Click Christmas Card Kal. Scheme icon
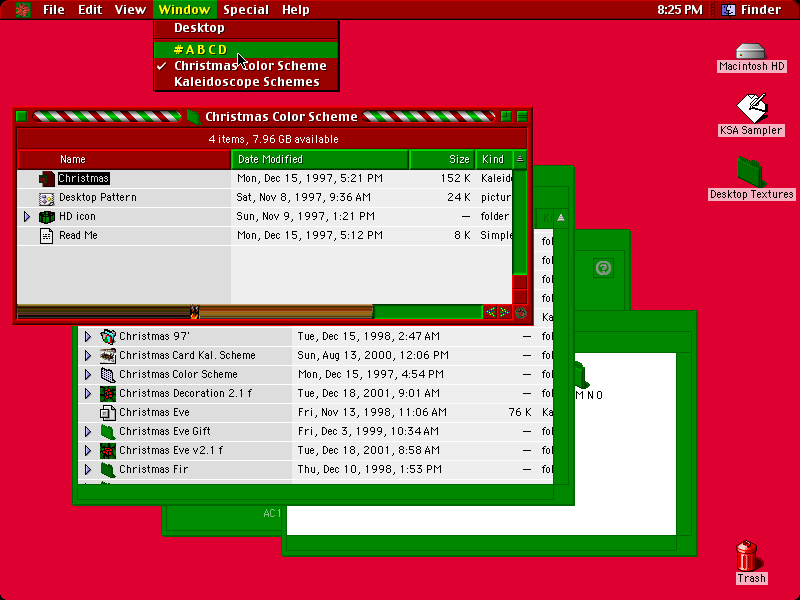The image size is (800, 600). coord(108,356)
